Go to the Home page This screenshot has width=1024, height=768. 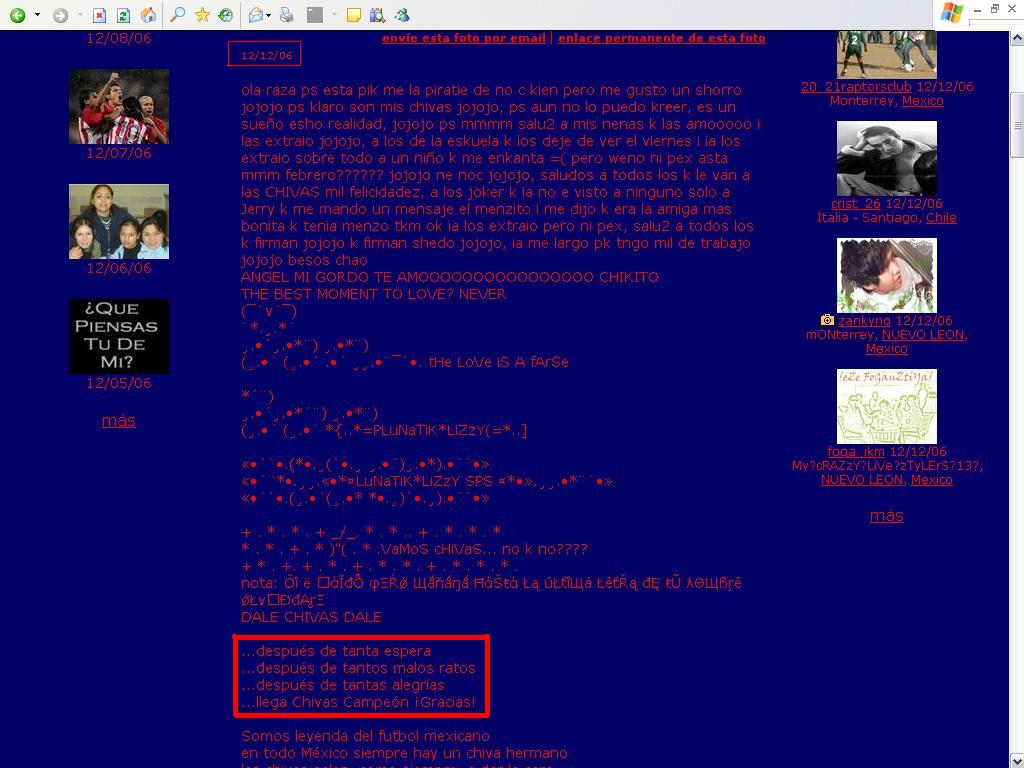coord(149,15)
